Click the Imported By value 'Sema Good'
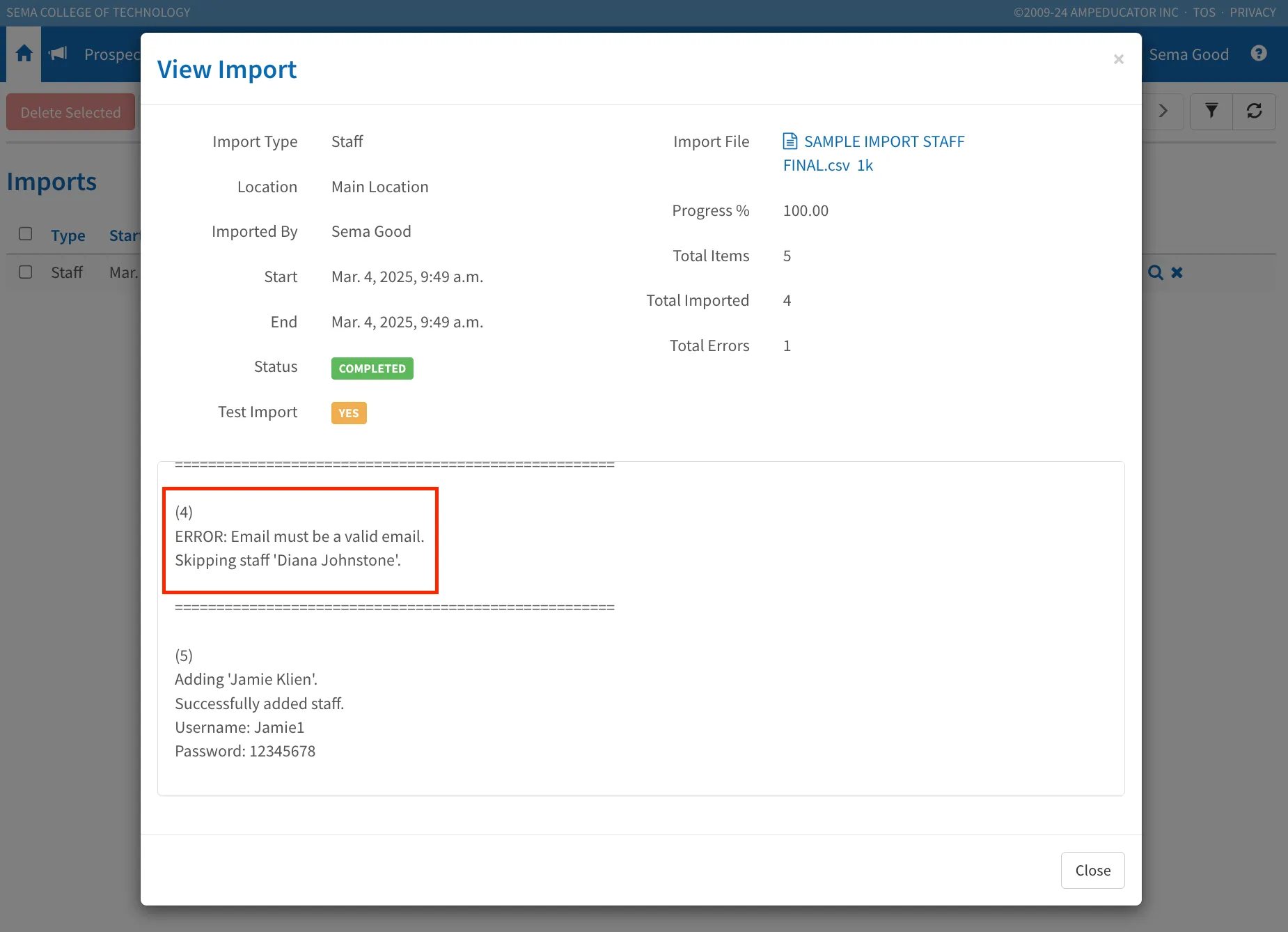Viewport: 1288px width, 932px height. click(x=371, y=231)
